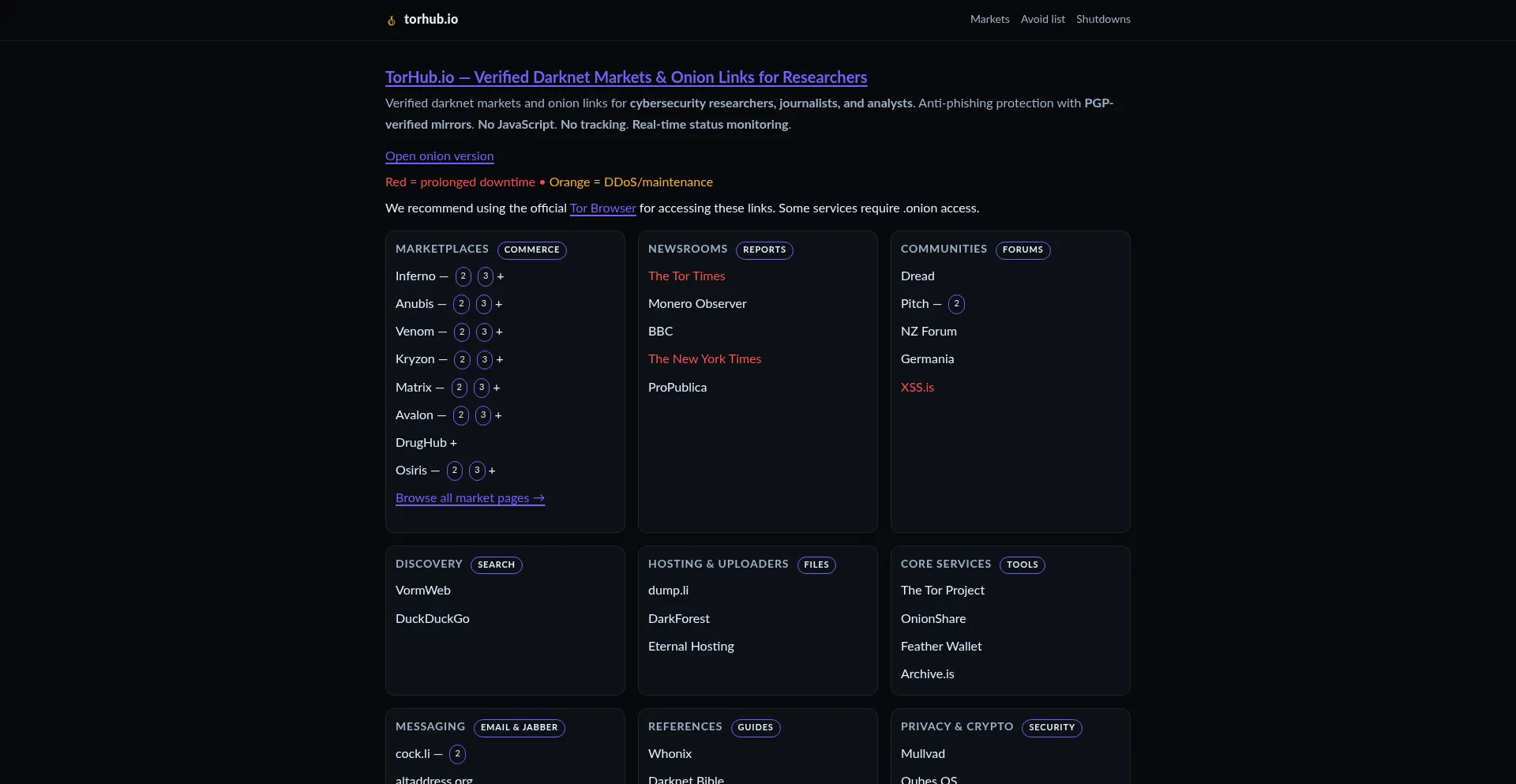Open the Avoid list nav item
The image size is (1516, 784).
[x=1043, y=19]
